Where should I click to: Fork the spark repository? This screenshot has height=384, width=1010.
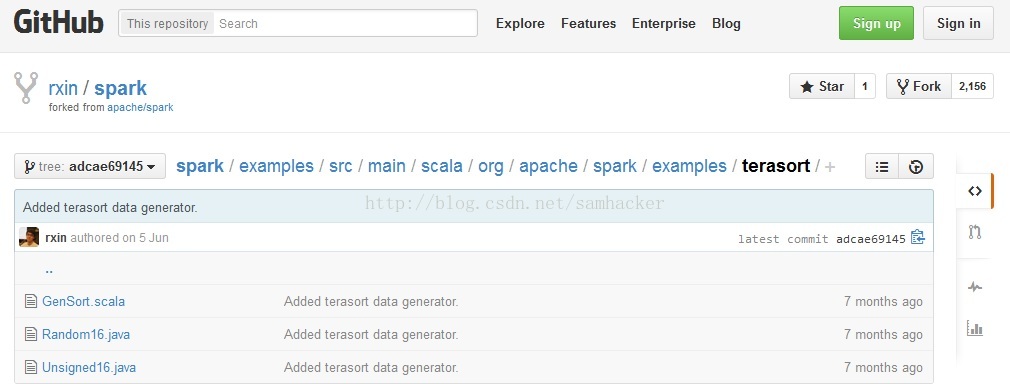[x=919, y=86]
